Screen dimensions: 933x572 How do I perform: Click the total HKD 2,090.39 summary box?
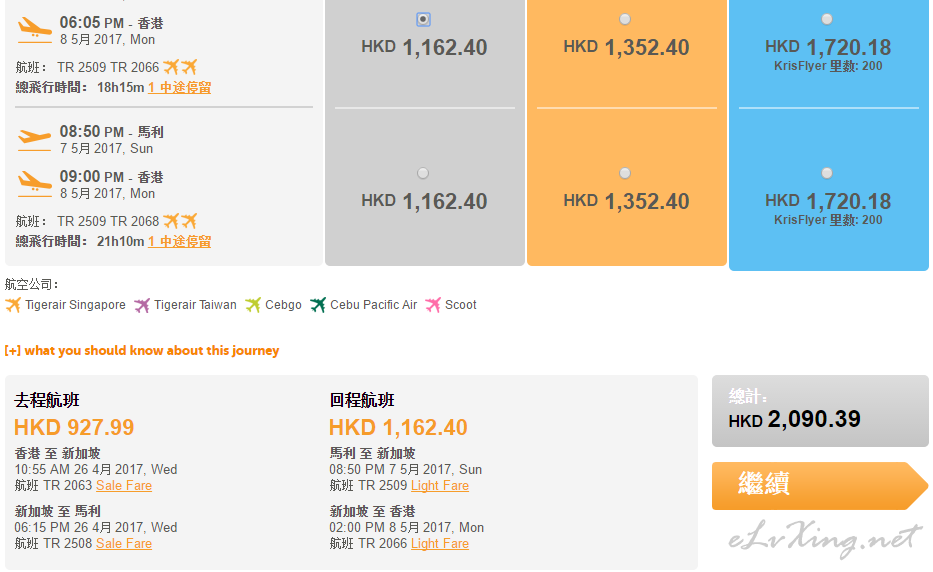pos(820,411)
